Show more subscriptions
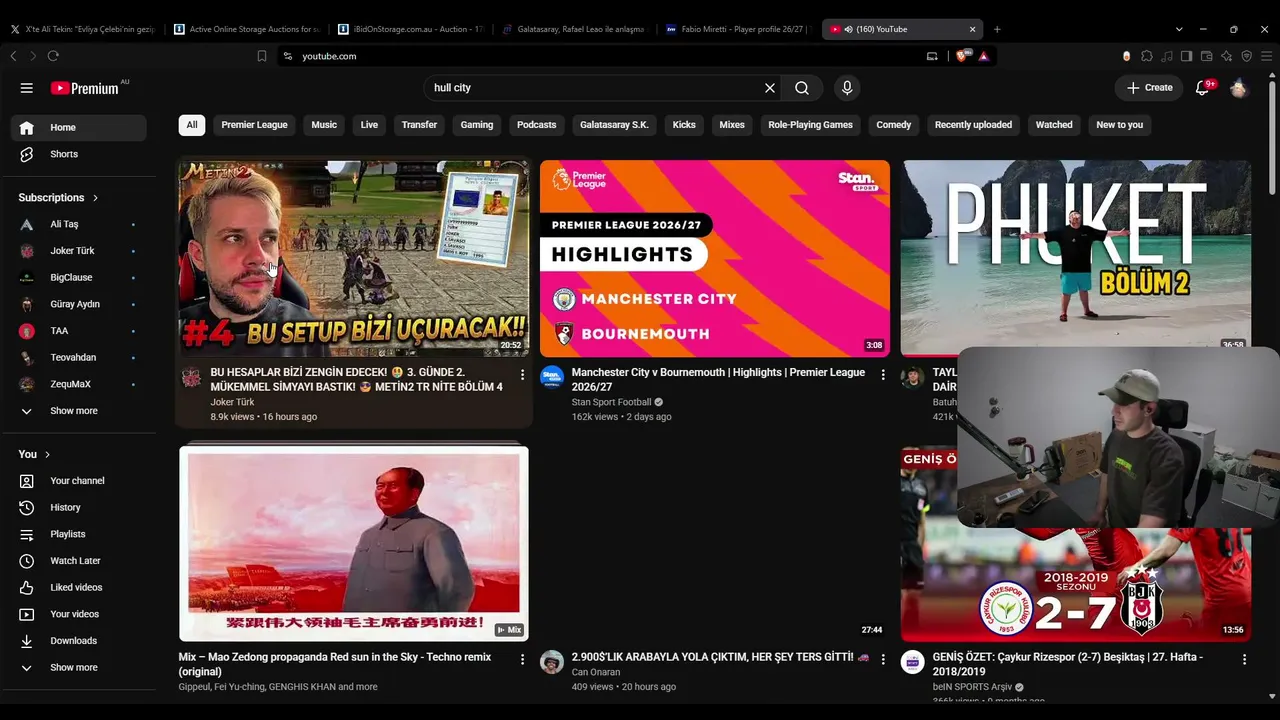Image resolution: width=1280 pixels, height=720 pixels. [79, 411]
